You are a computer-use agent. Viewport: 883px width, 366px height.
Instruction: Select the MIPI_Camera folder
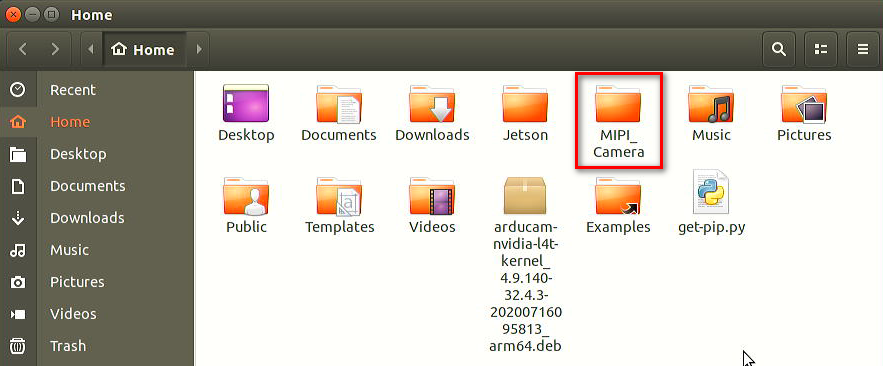pos(618,120)
